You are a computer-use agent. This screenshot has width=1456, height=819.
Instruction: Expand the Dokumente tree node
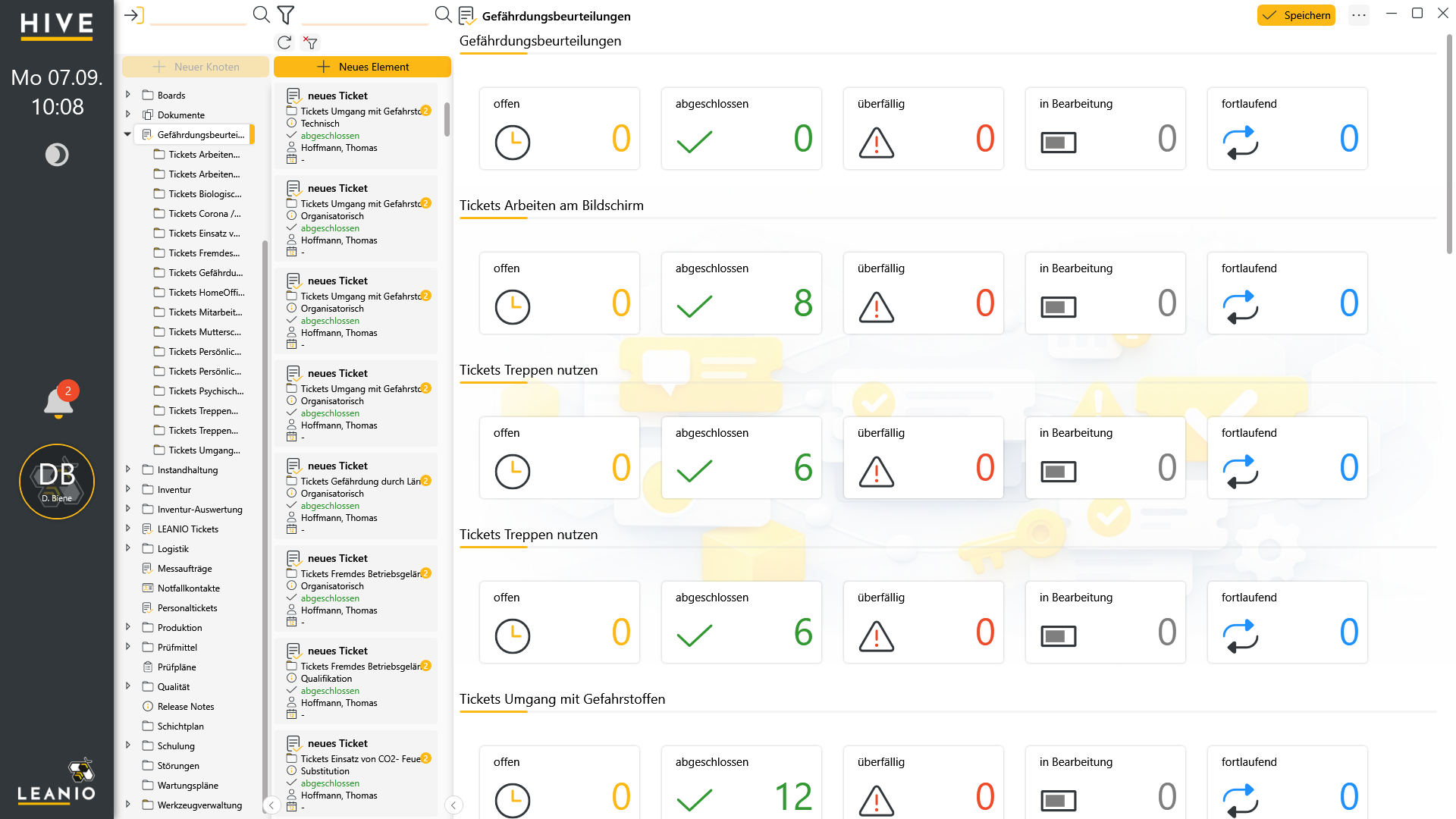(x=128, y=115)
